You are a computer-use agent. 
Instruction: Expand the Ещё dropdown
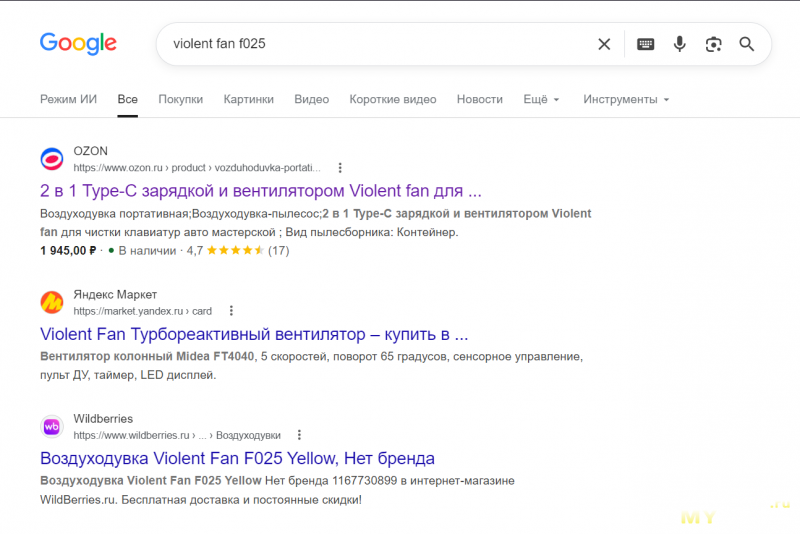541,99
